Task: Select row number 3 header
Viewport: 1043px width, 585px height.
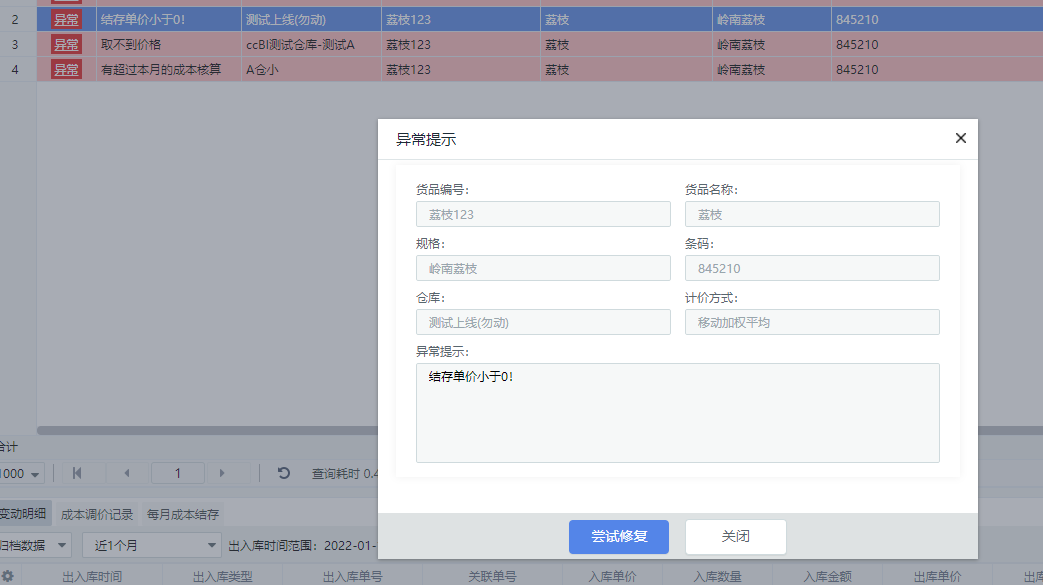Action: [15, 45]
